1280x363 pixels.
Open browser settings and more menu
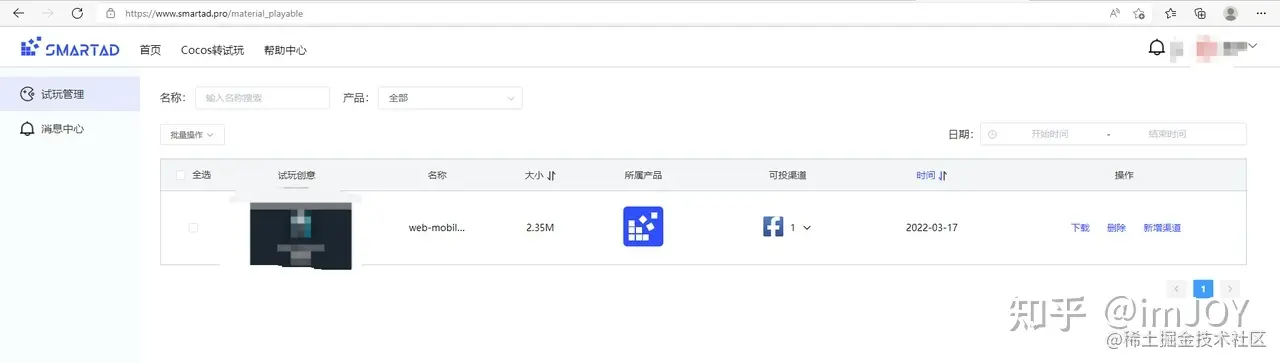(x=1260, y=14)
